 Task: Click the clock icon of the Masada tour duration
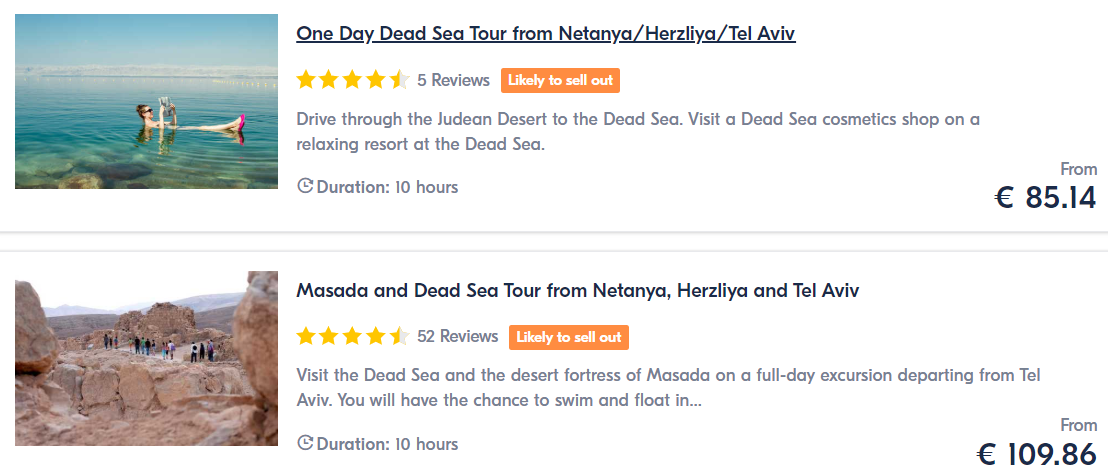tap(305, 444)
